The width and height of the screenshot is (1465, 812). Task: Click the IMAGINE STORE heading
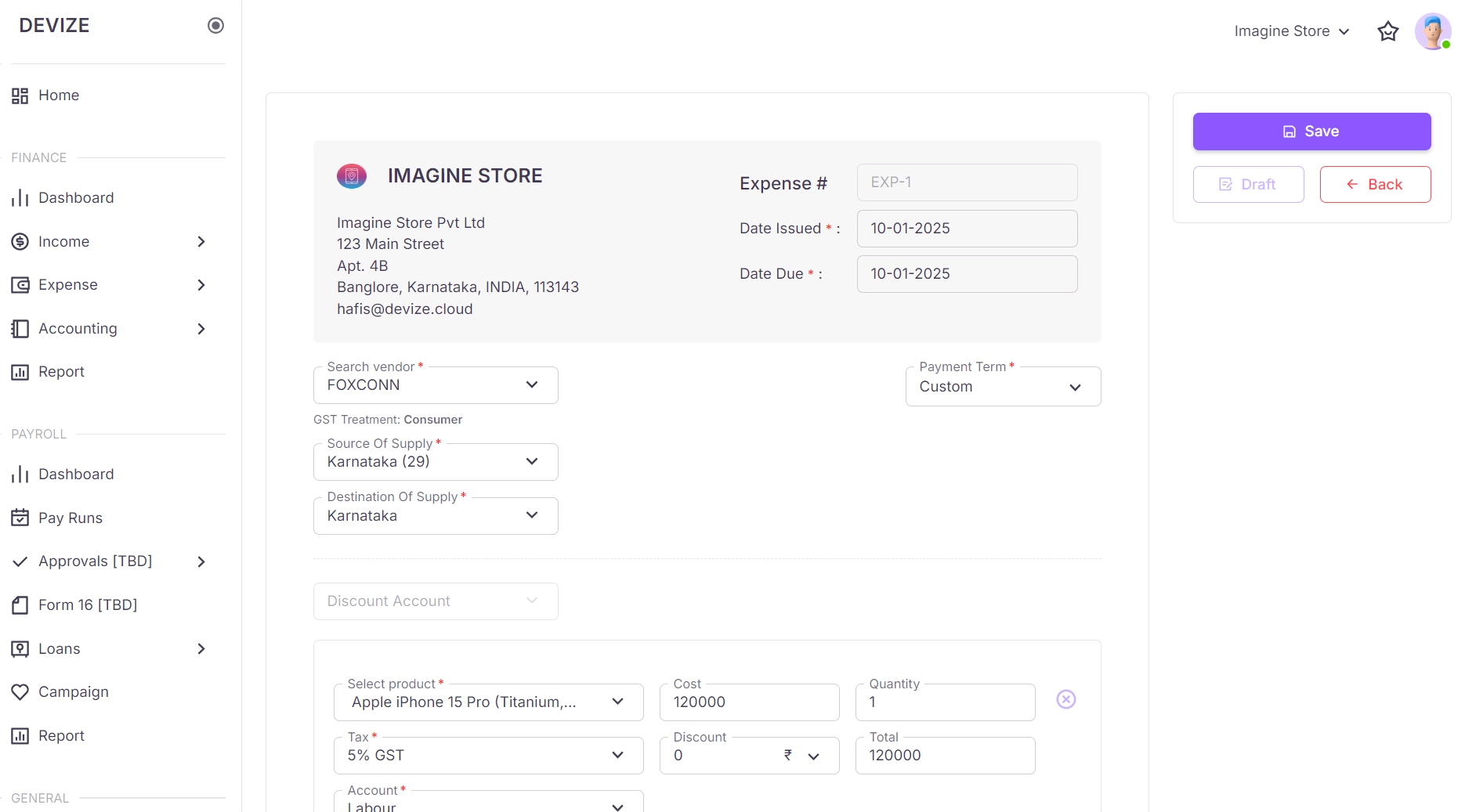click(x=465, y=176)
